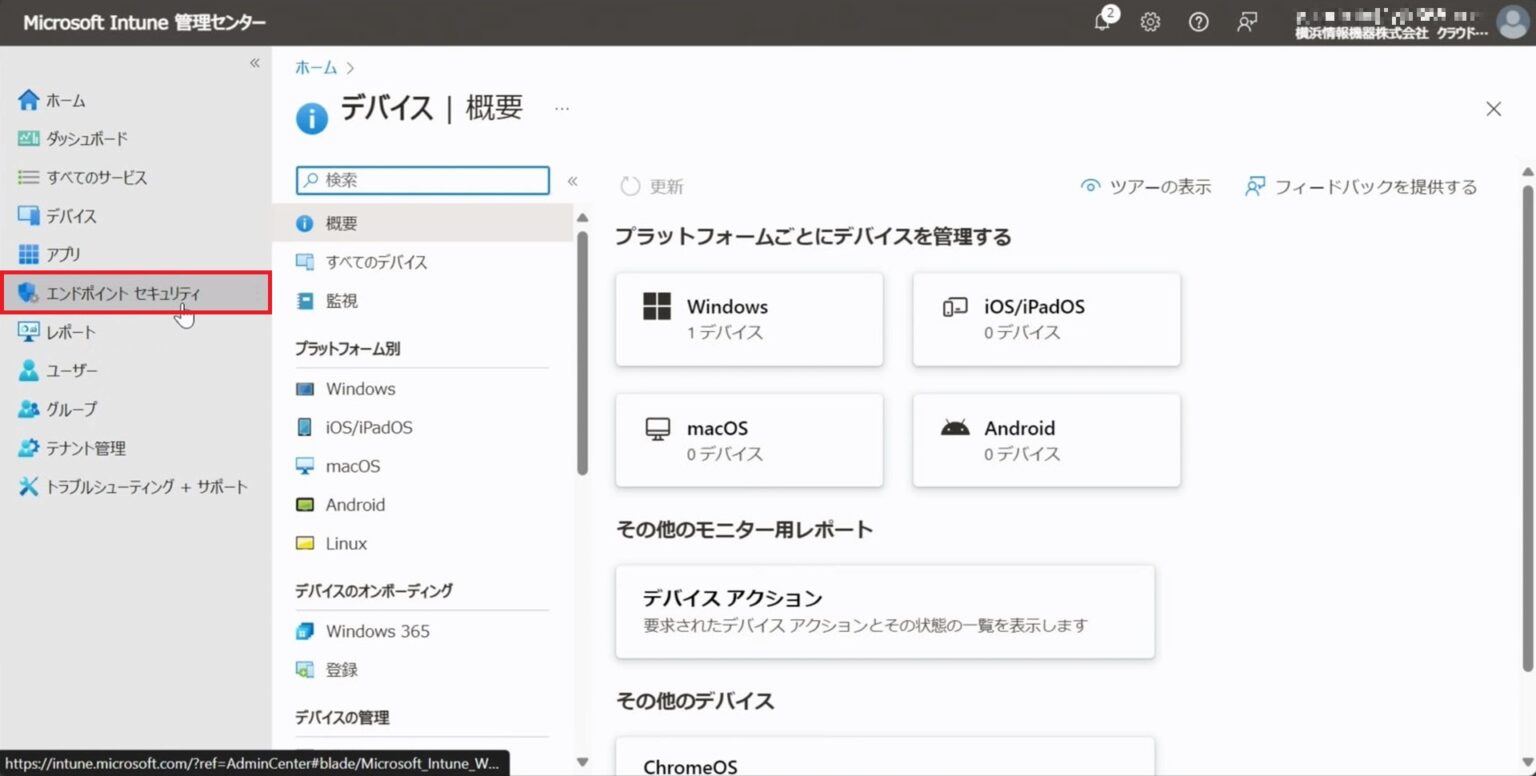Open the Windows tile showing 1 デバイス
This screenshot has width=1536, height=776.
[748, 318]
